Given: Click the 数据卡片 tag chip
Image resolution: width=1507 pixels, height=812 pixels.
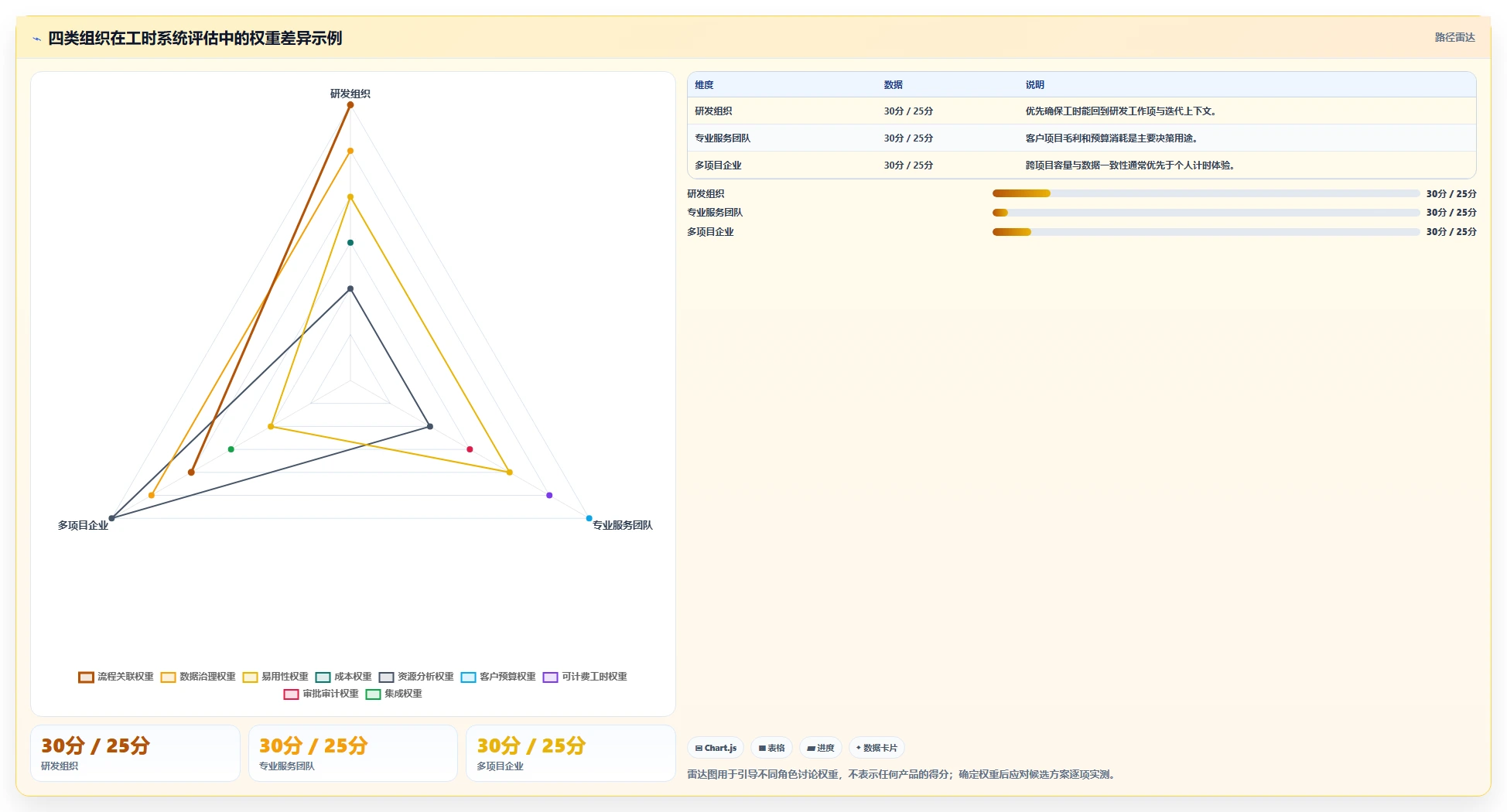Looking at the screenshot, I should click(877, 748).
